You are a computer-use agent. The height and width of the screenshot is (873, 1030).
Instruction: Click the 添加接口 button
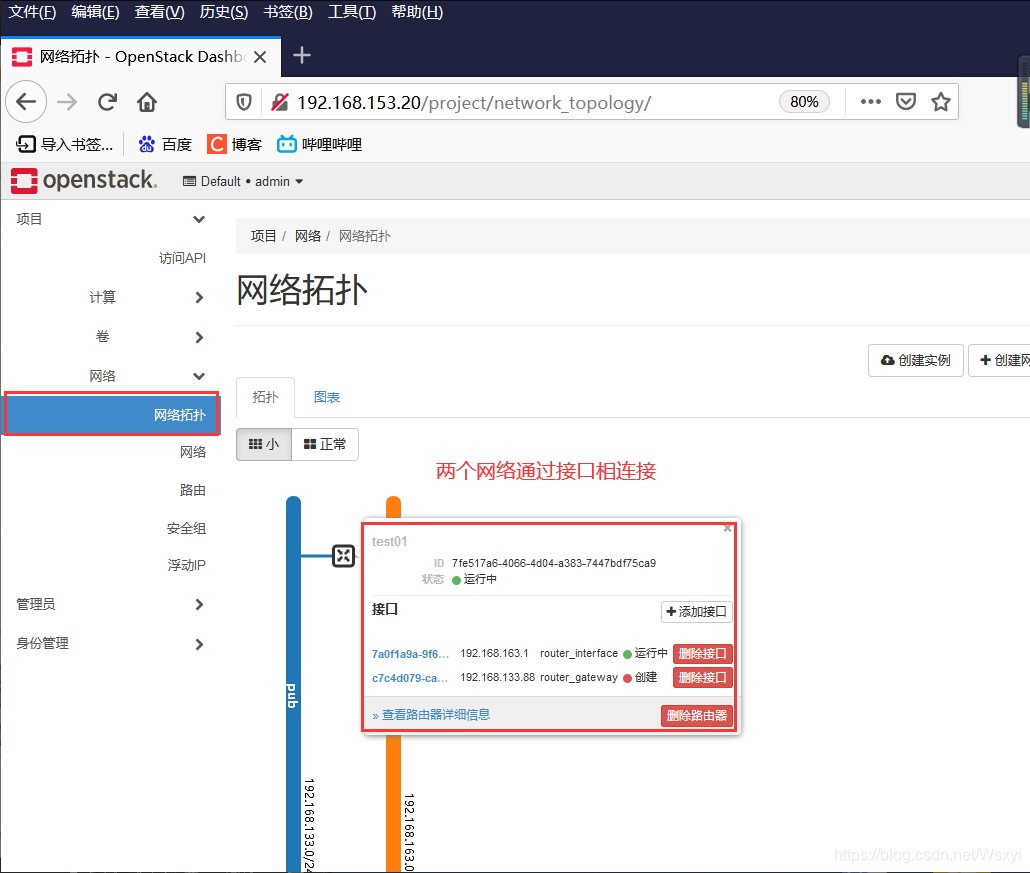pyautogui.click(x=696, y=612)
